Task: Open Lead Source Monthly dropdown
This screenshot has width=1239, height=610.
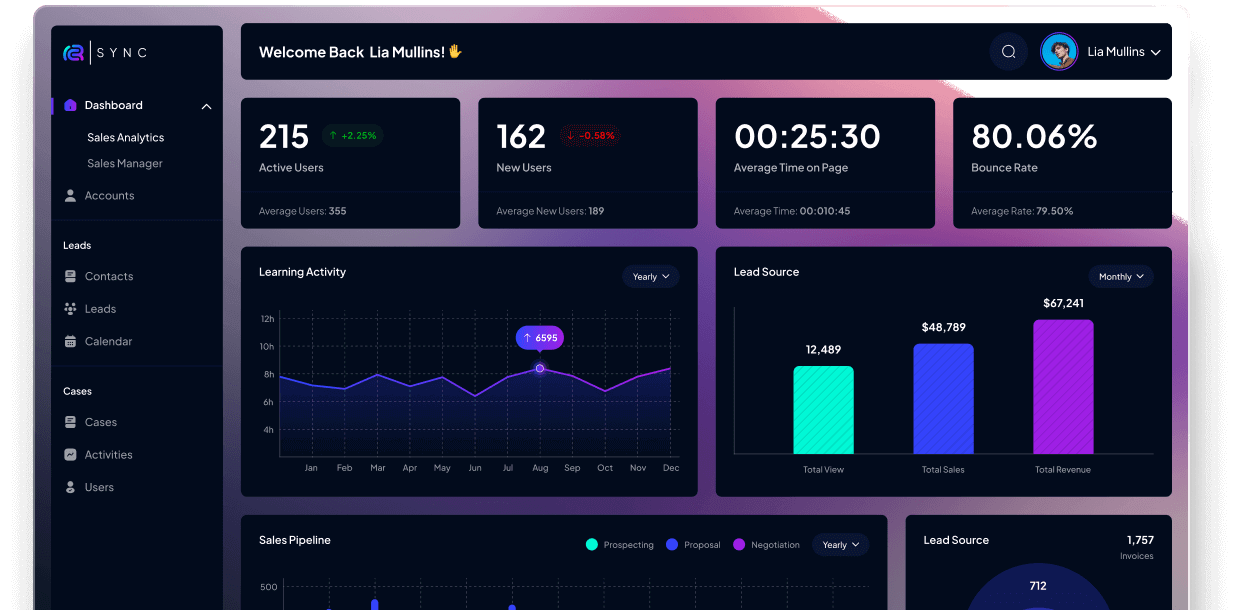Action: pyautogui.click(x=1121, y=276)
